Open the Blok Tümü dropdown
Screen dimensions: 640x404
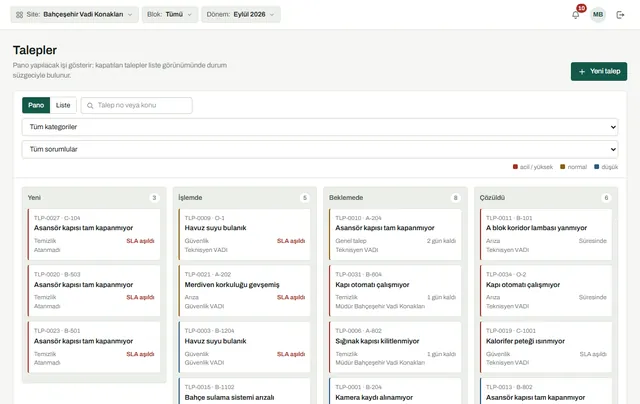pos(170,14)
